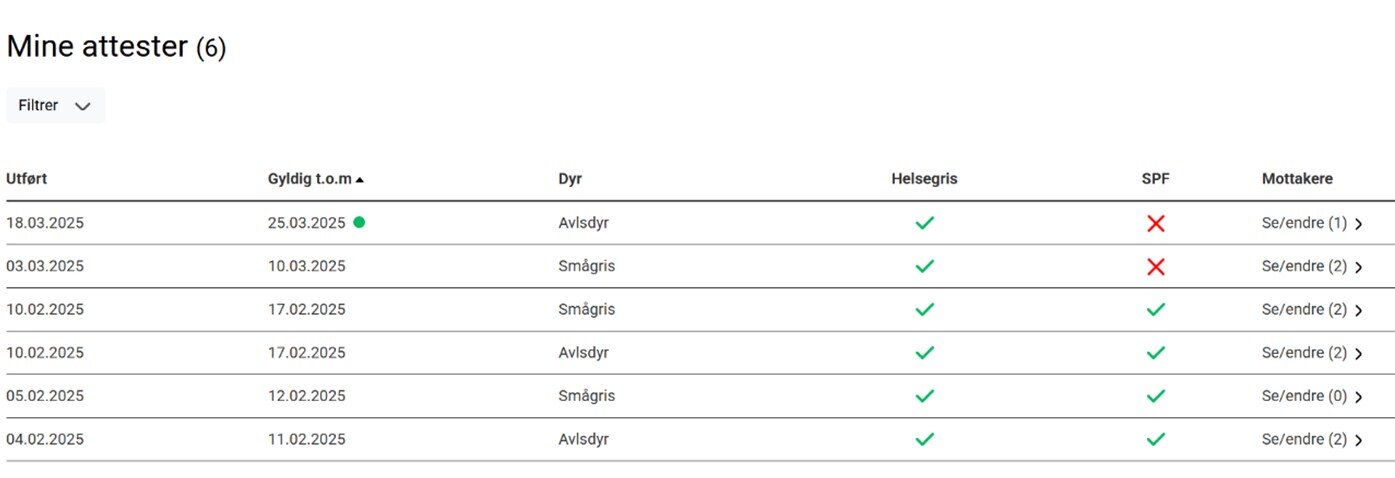Click green dot next to 25.03.2025
This screenshot has height=478, width=1395.
(359, 222)
